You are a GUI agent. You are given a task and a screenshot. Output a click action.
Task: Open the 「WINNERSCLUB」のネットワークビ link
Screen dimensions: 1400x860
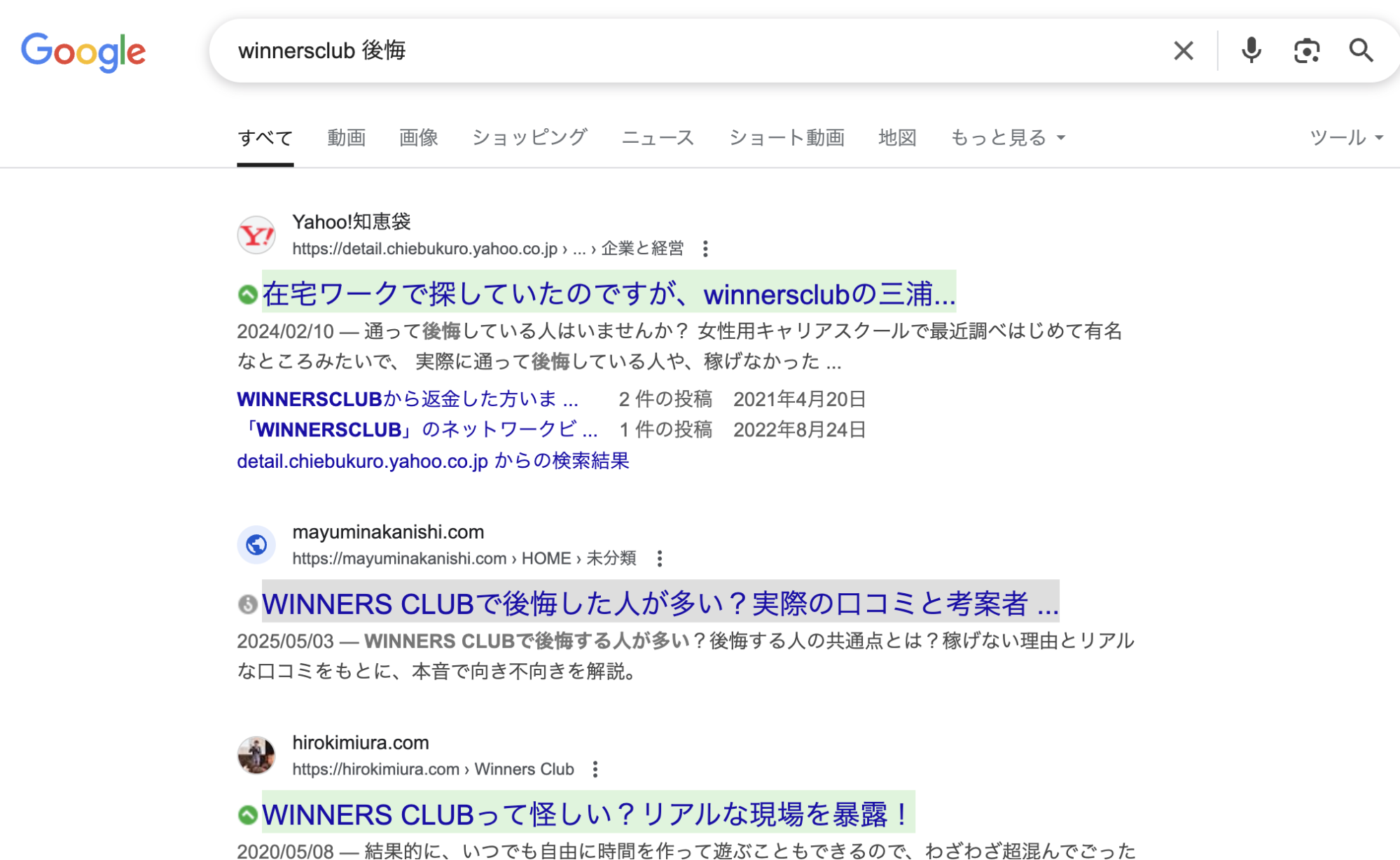point(417,429)
